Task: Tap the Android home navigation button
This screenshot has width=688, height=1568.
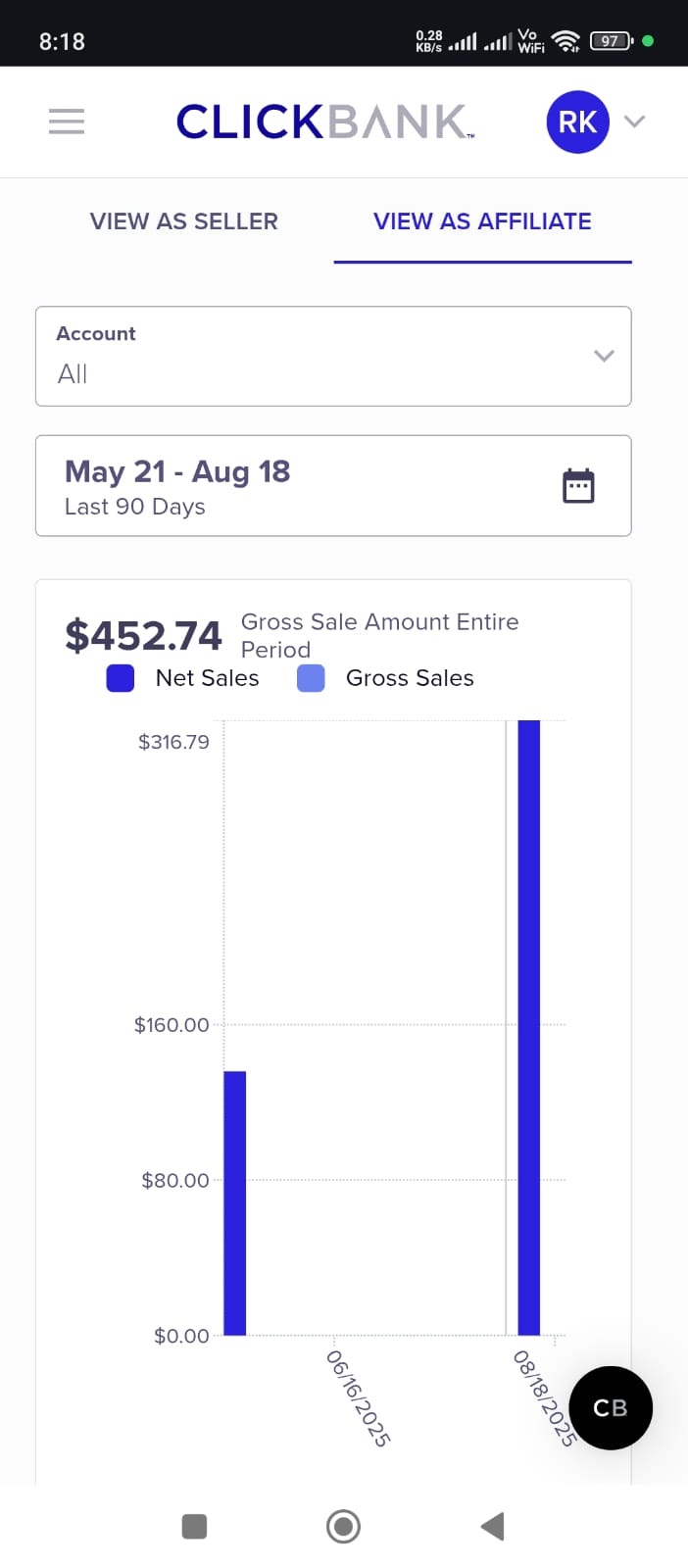Action: pos(343,1526)
